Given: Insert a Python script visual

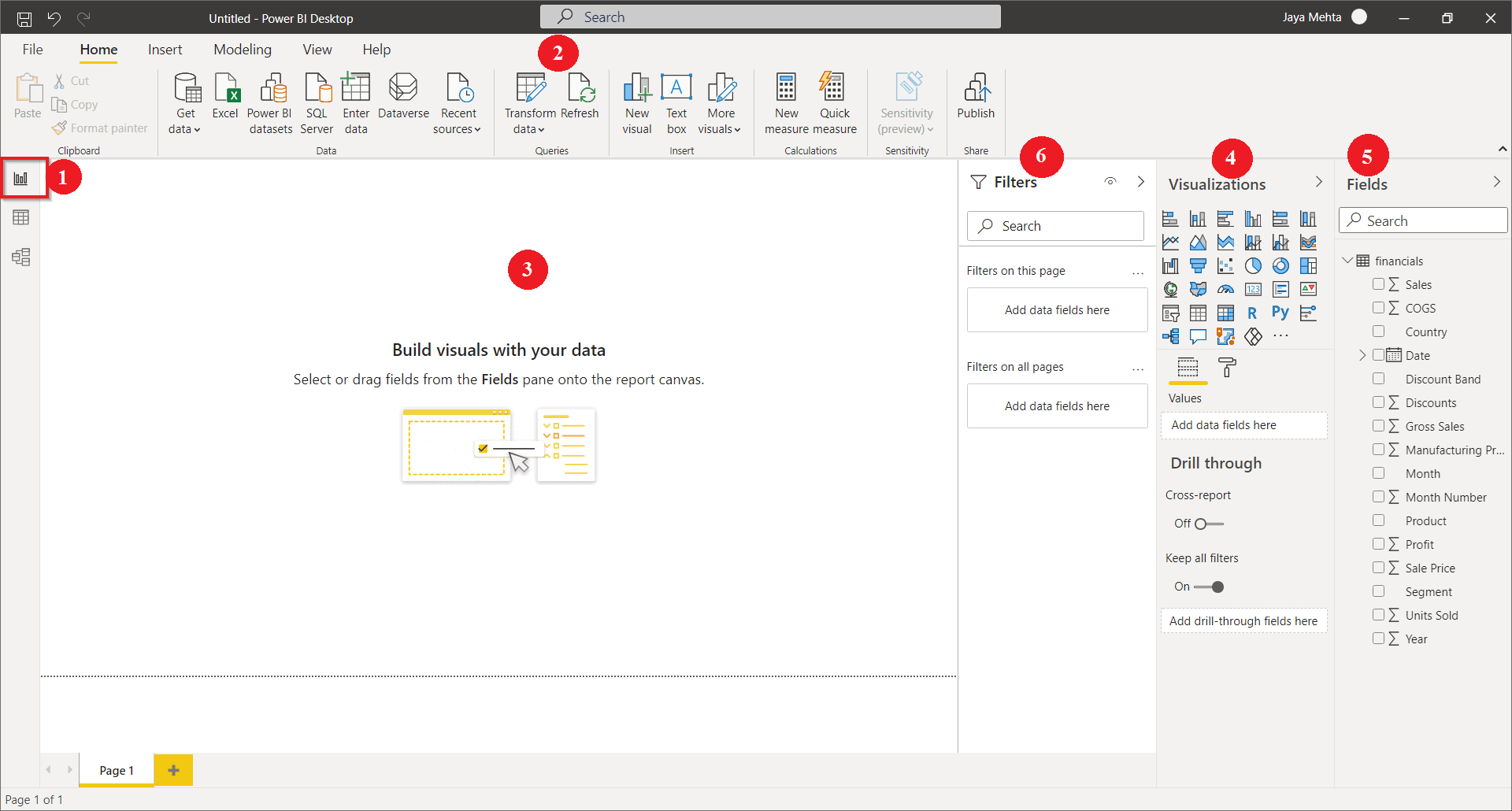Looking at the screenshot, I should pyautogui.click(x=1280, y=313).
